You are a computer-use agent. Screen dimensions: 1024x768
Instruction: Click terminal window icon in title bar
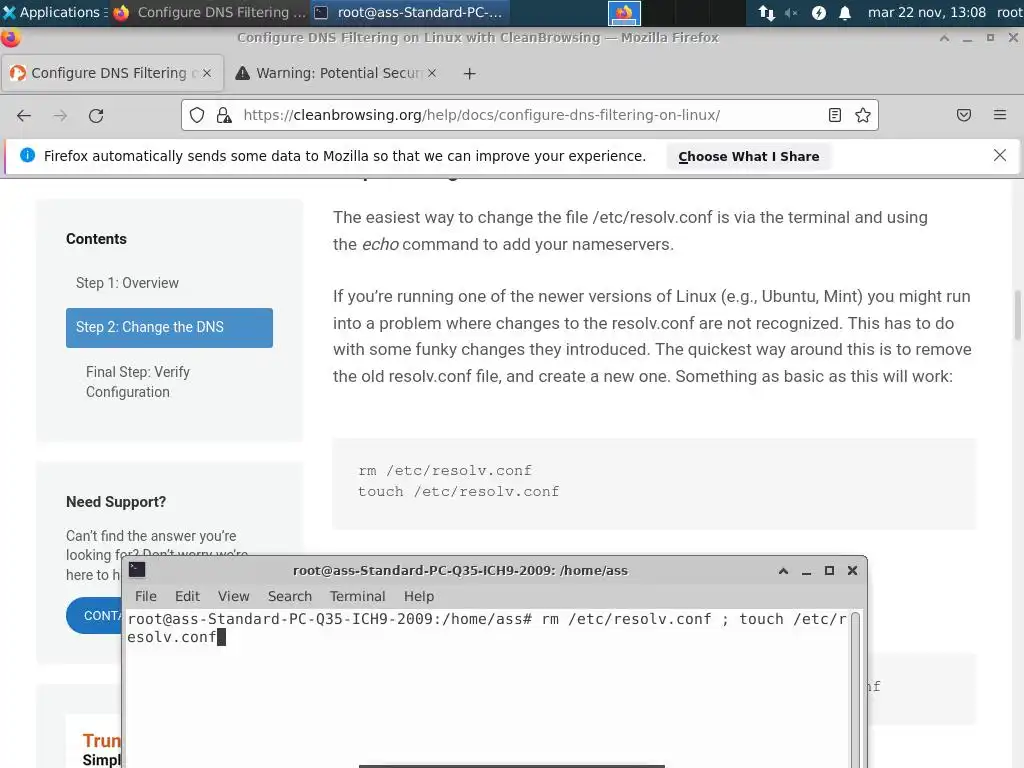point(137,570)
